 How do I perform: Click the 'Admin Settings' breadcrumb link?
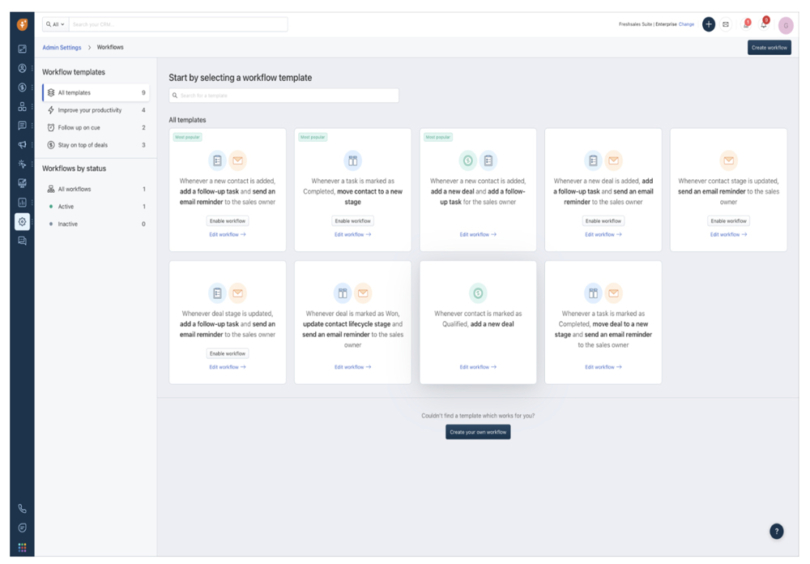62,47
